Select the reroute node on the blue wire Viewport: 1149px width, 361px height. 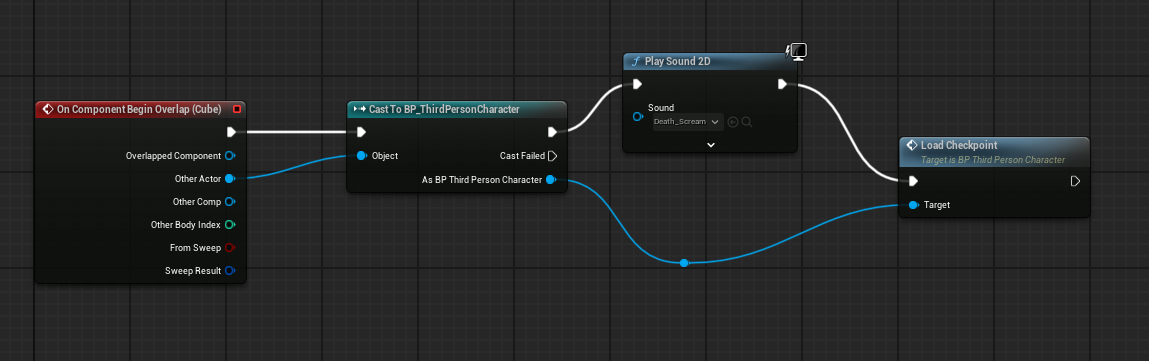684,263
